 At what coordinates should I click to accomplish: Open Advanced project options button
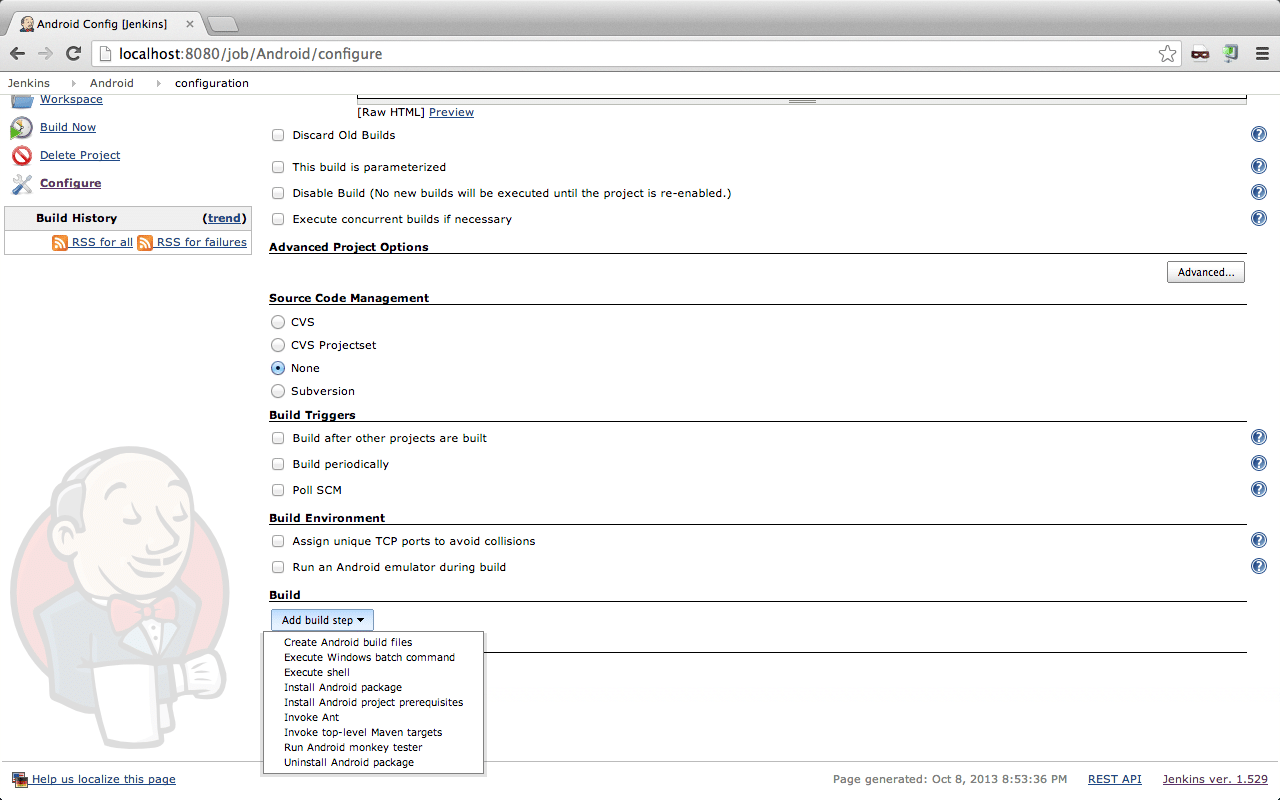1205,272
